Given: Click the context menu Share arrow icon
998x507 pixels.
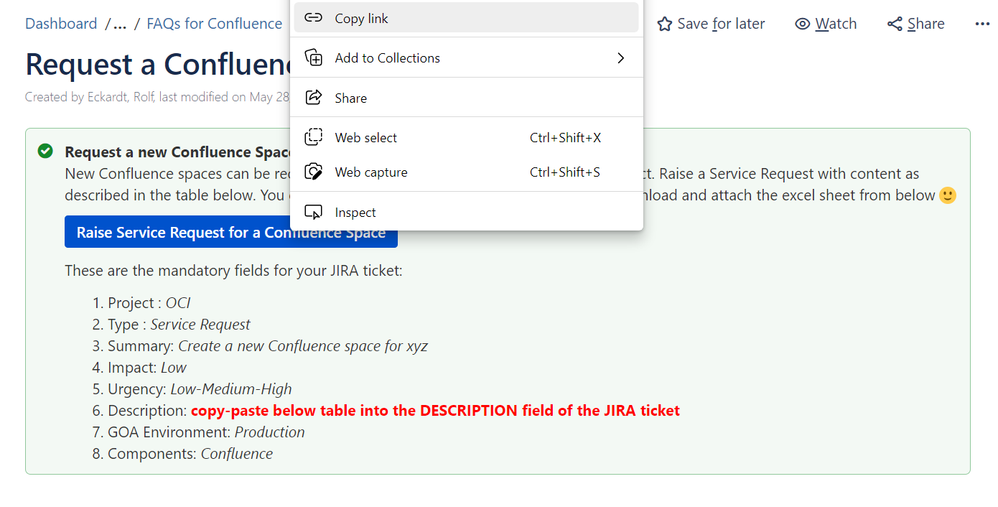Looking at the screenshot, I should pos(313,97).
